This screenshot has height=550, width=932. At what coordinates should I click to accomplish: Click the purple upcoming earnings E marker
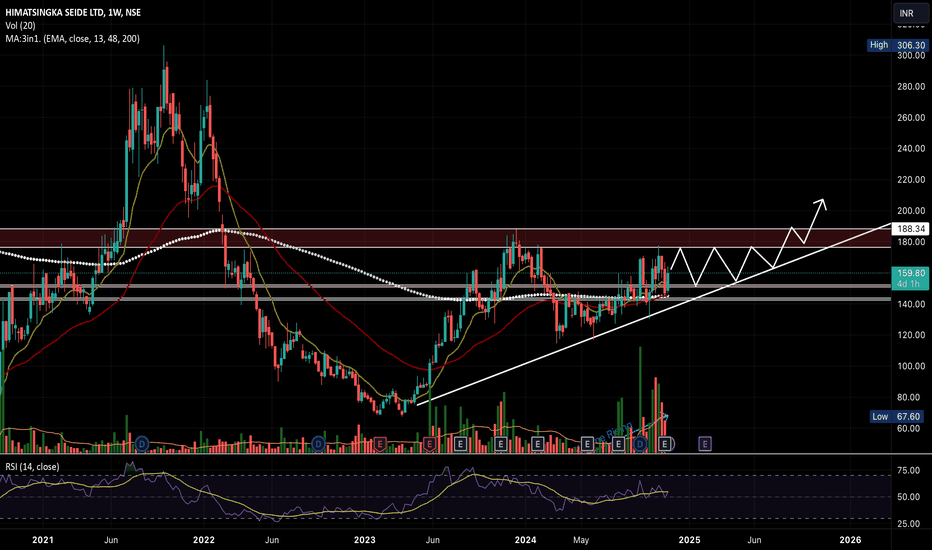pyautogui.click(x=705, y=444)
